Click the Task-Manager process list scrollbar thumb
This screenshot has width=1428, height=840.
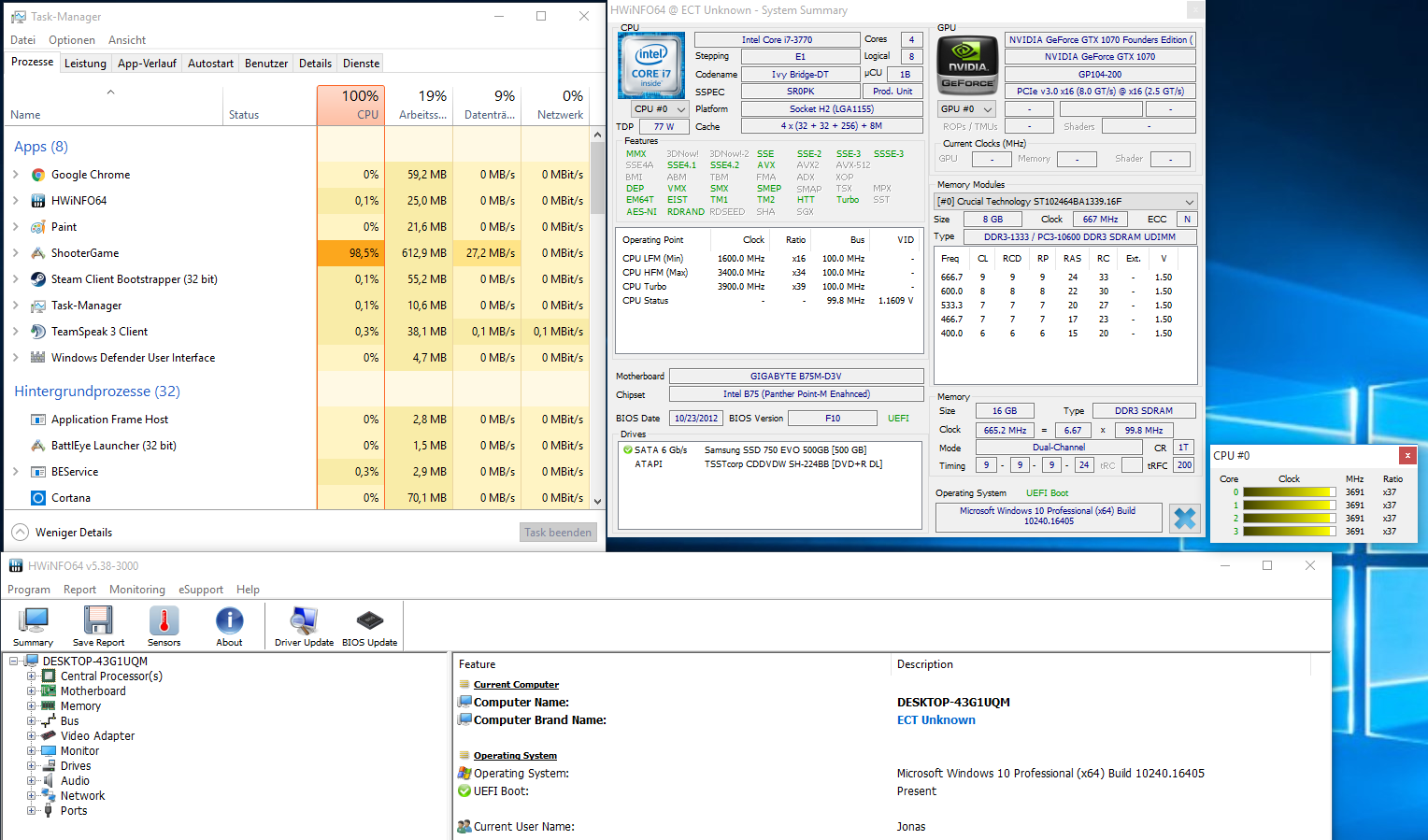pos(597,178)
